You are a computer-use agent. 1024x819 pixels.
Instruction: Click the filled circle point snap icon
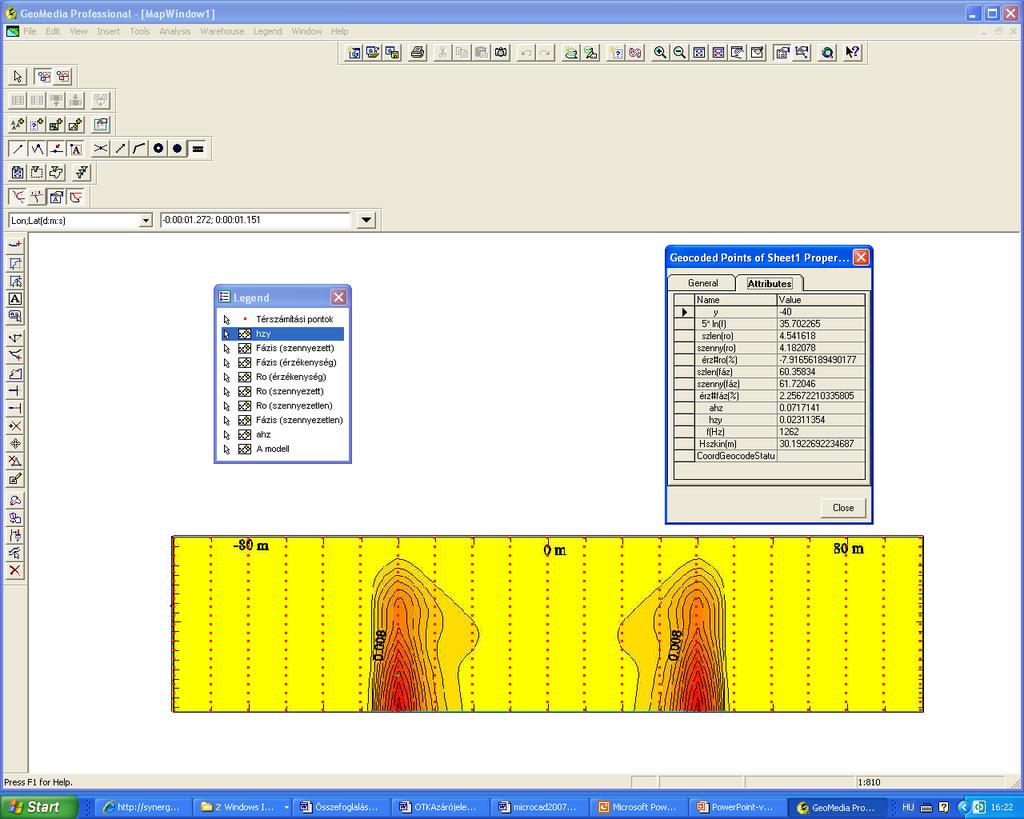(x=178, y=149)
